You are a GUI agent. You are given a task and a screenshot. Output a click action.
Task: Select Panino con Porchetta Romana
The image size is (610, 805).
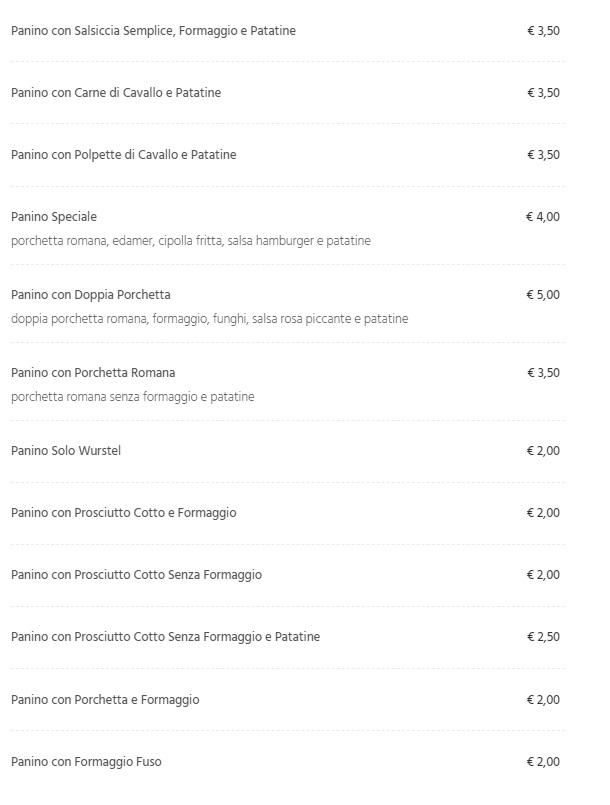pyautogui.click(x=93, y=373)
